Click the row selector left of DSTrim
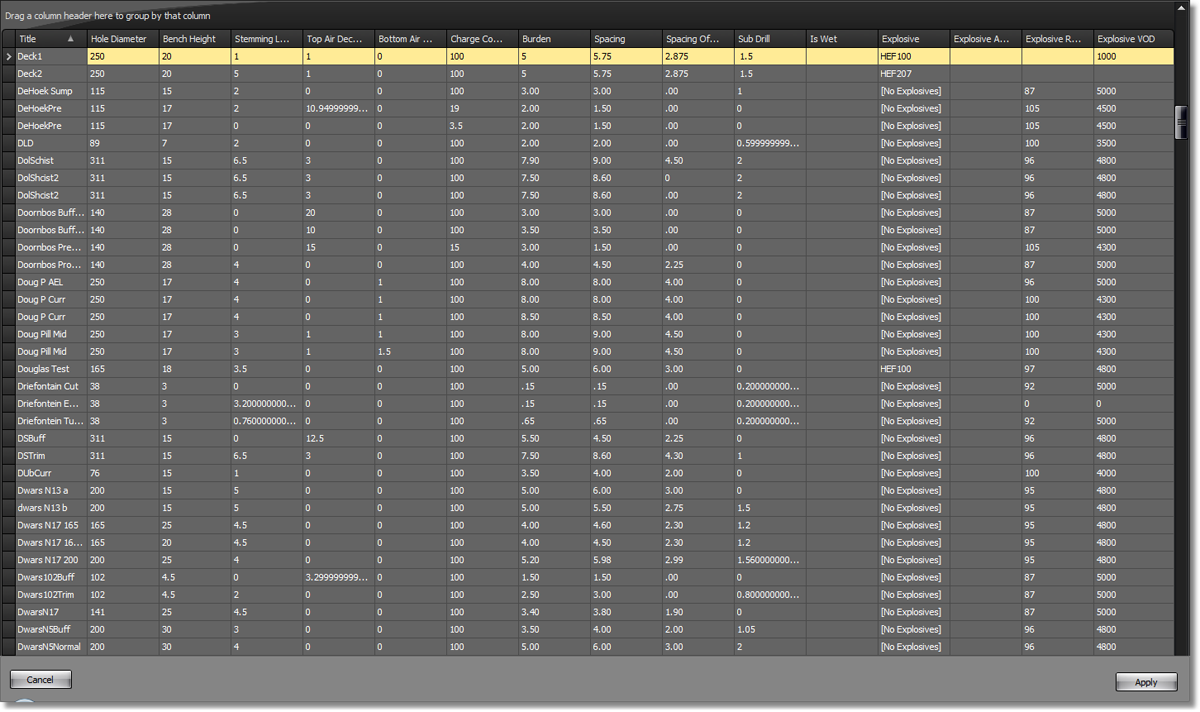 pyautogui.click(x=9, y=456)
